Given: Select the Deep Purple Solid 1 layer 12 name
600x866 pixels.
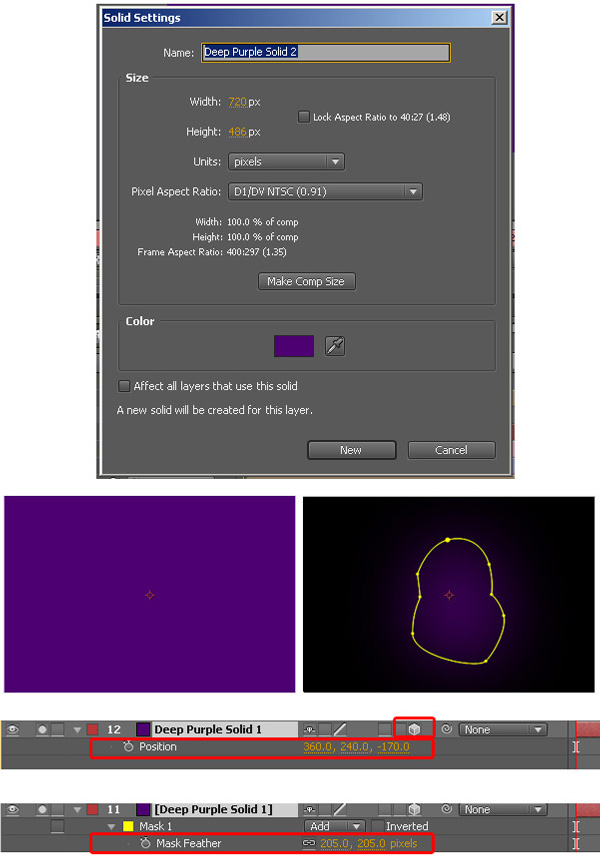Looking at the screenshot, I should (x=208, y=729).
